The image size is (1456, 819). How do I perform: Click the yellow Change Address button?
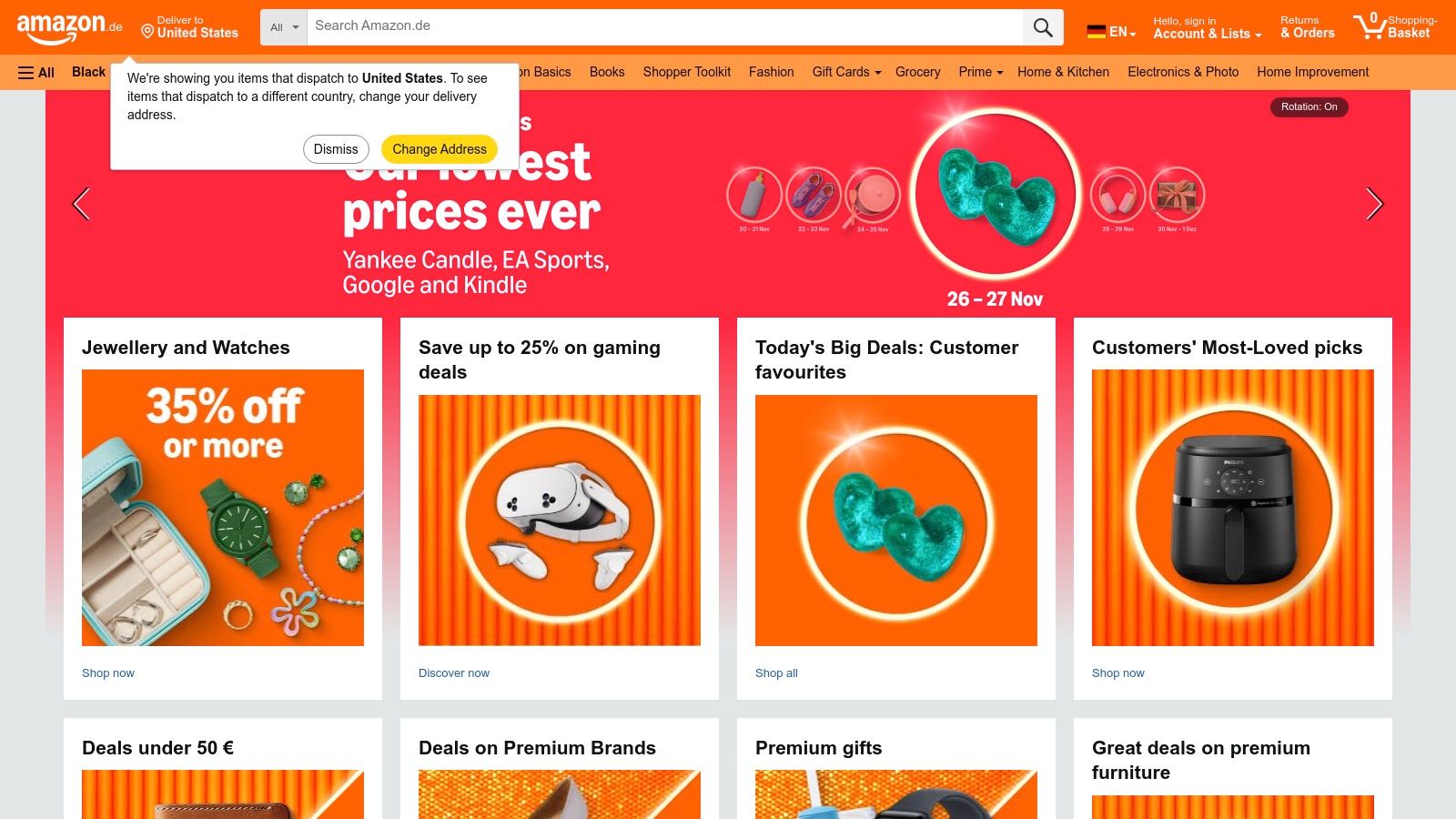pos(440,149)
